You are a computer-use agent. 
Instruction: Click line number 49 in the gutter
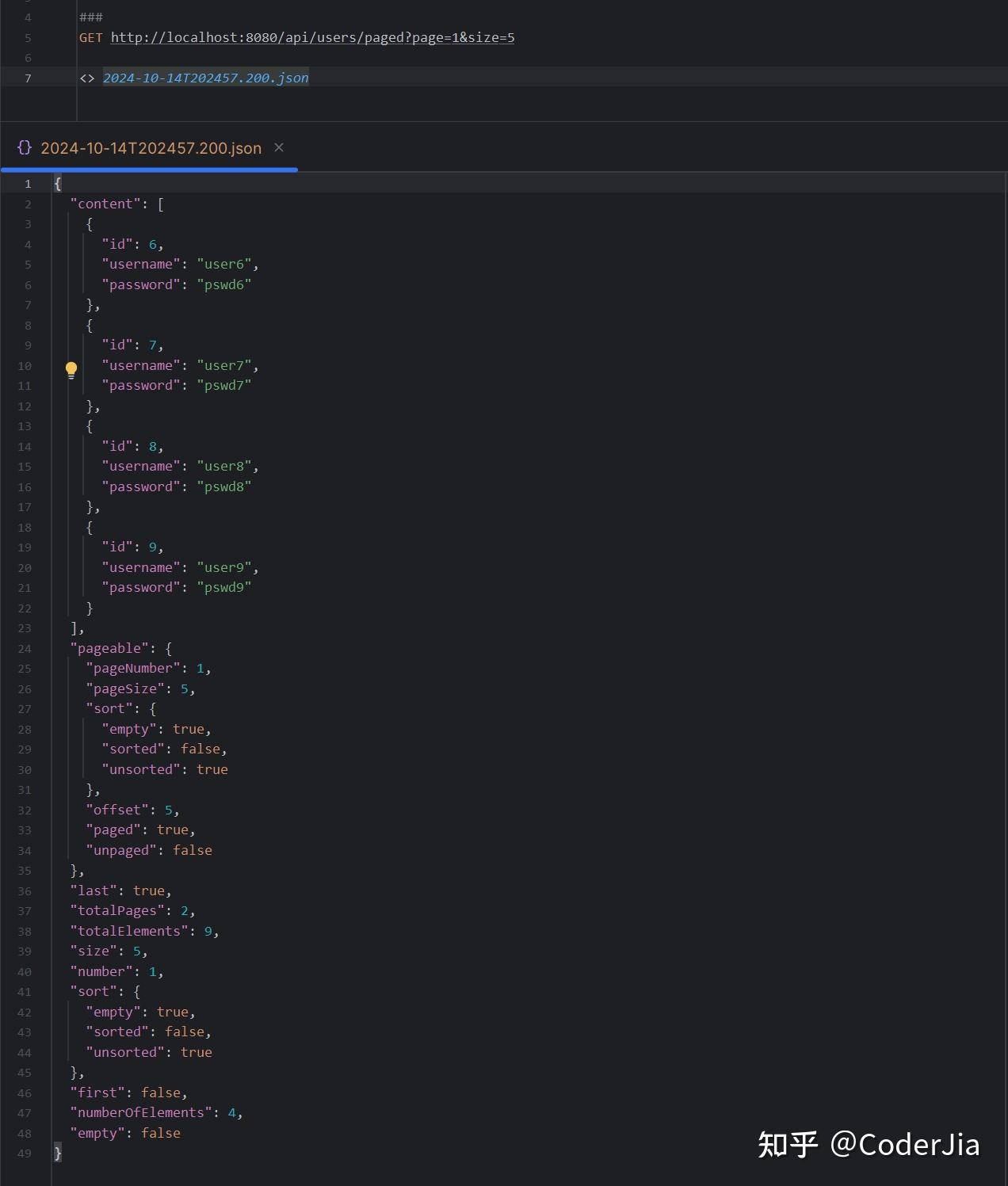tap(25, 1153)
